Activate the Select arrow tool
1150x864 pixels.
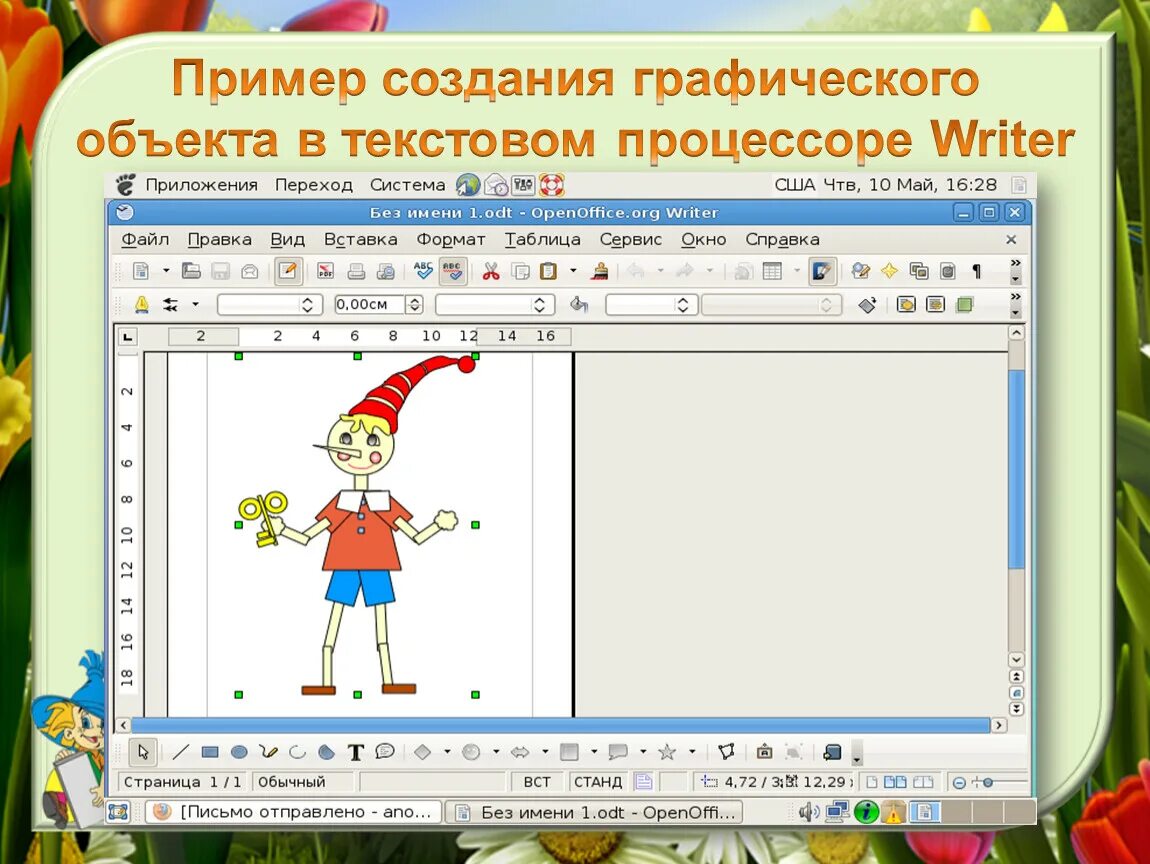[x=143, y=752]
